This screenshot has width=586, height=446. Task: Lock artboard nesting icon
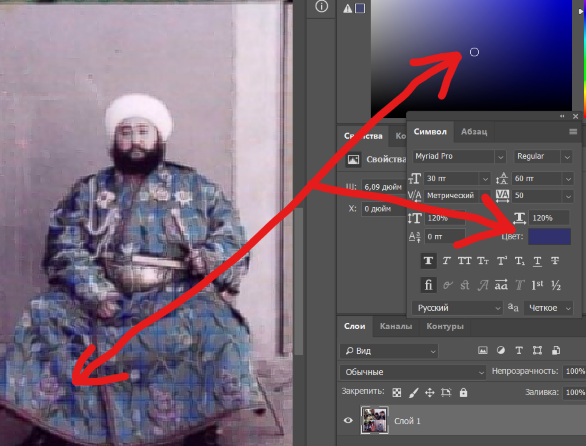coord(446,393)
